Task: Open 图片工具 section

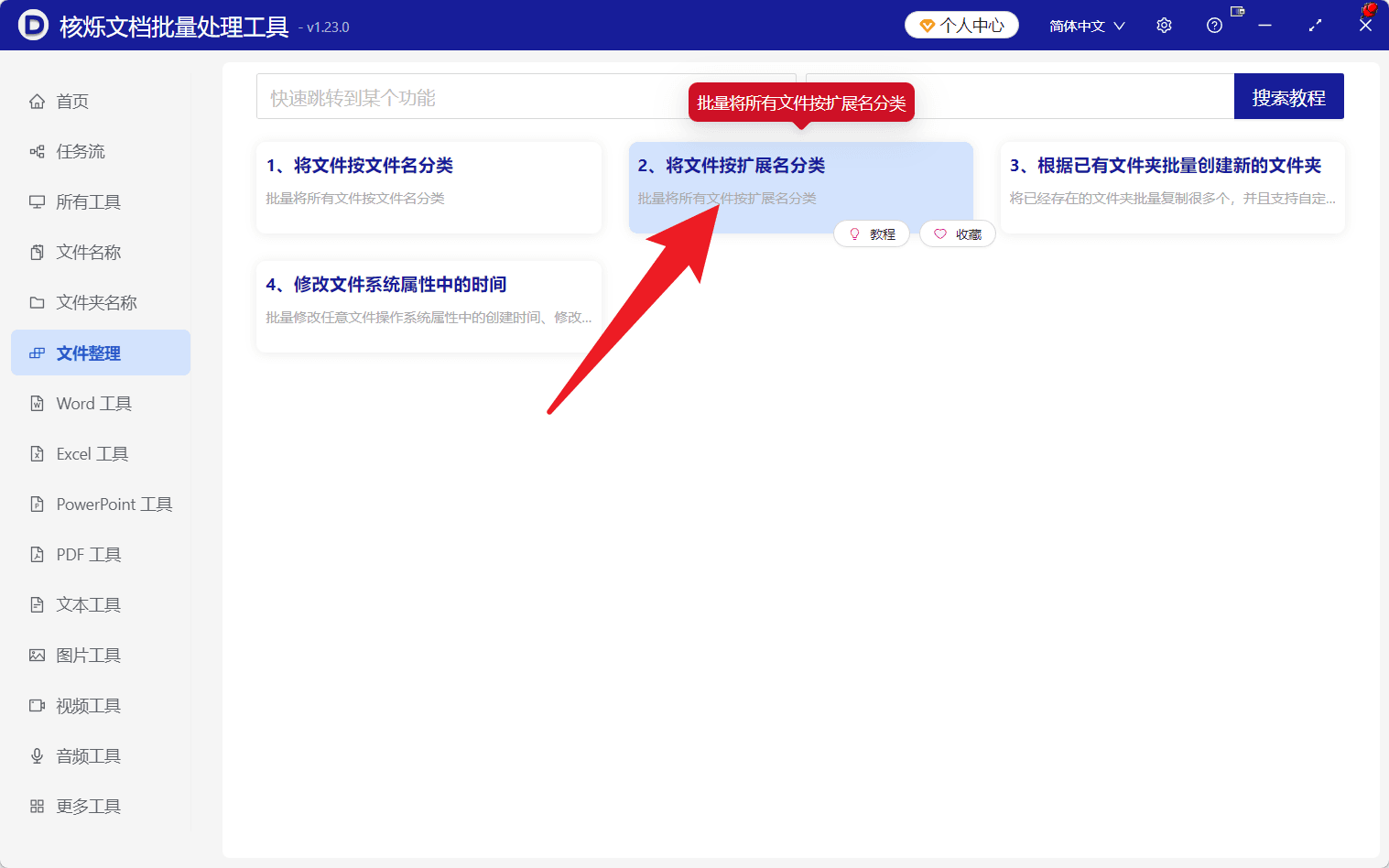Action: [101, 656]
